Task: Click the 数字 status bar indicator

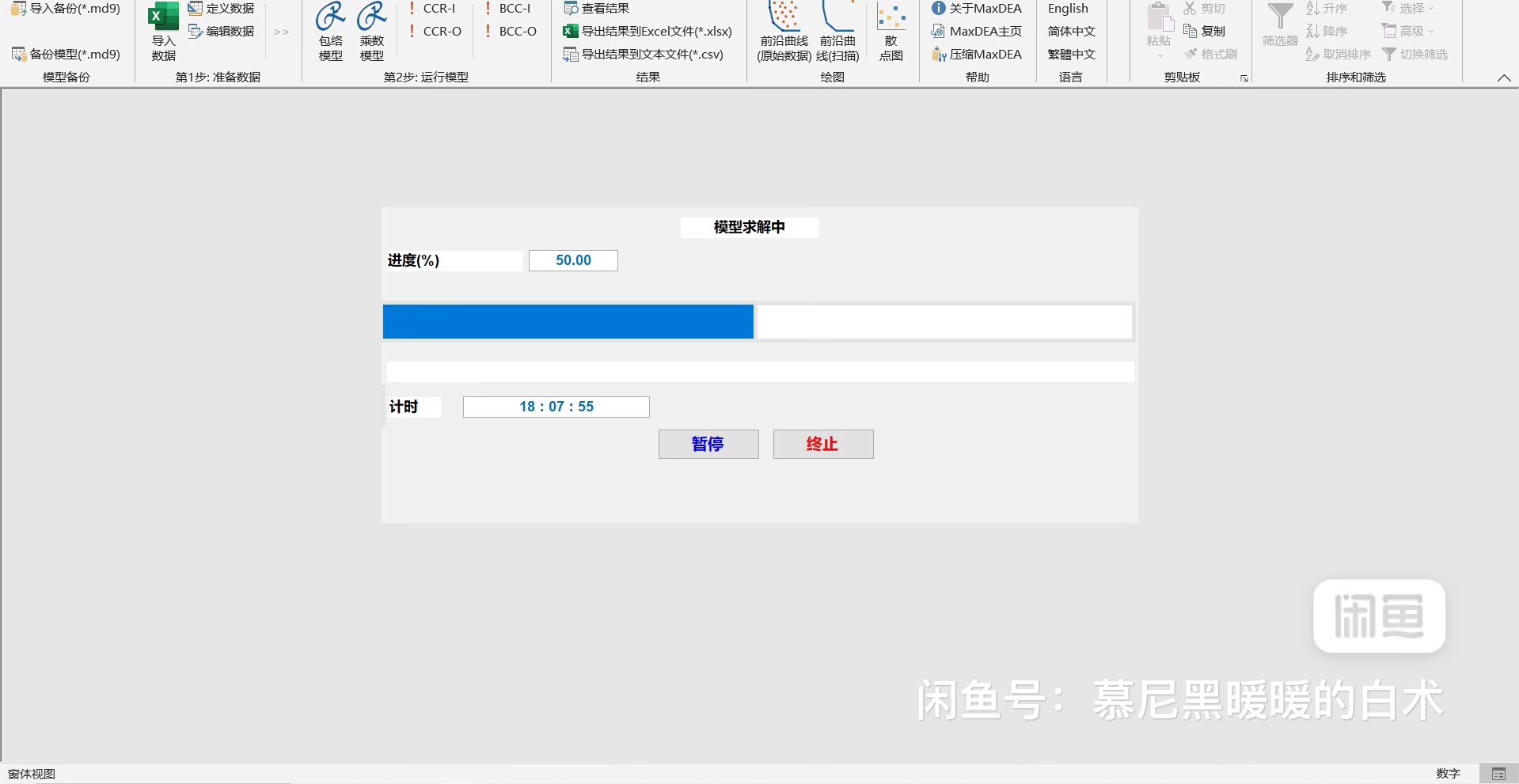Action: [x=1449, y=774]
